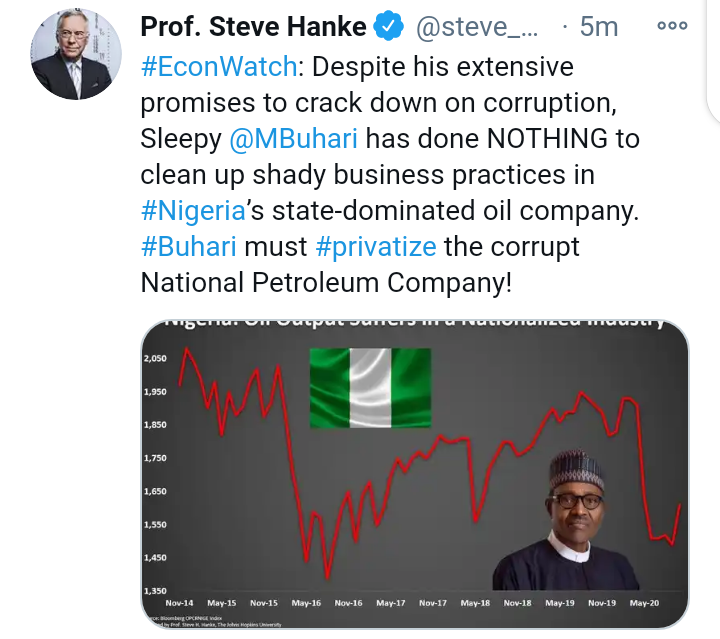Click the blue verified badge
The height and width of the screenshot is (639, 720).
[388, 26]
